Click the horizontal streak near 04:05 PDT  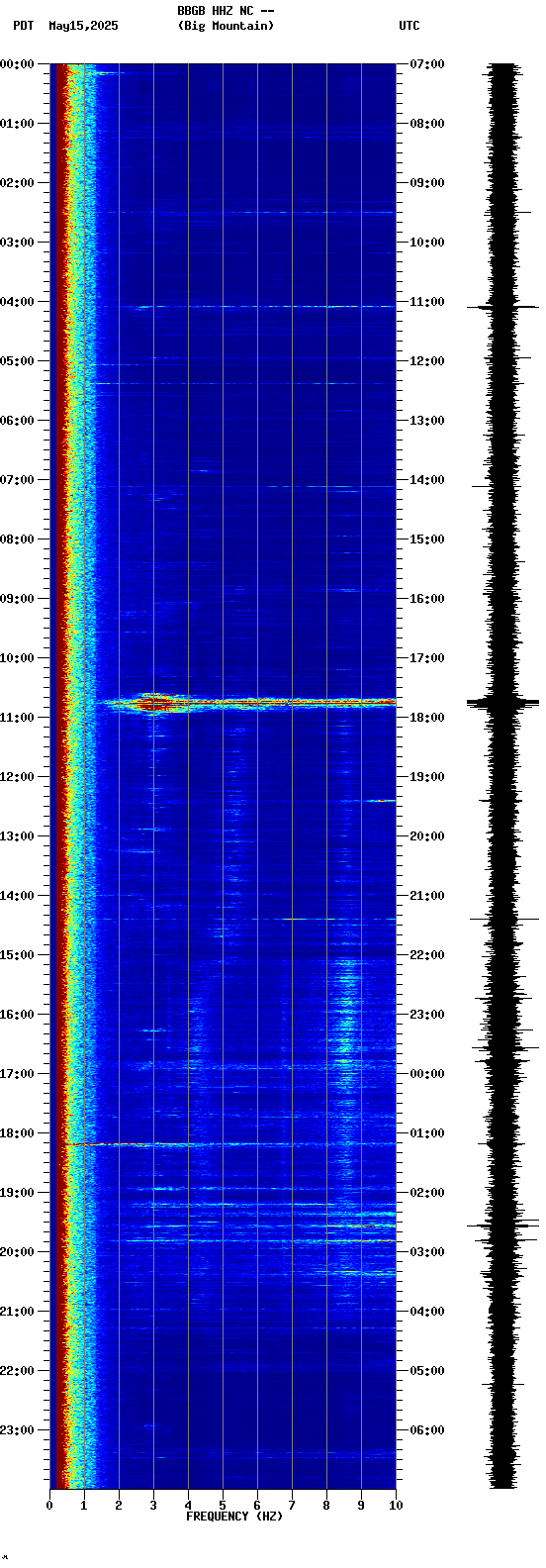pos(257,307)
